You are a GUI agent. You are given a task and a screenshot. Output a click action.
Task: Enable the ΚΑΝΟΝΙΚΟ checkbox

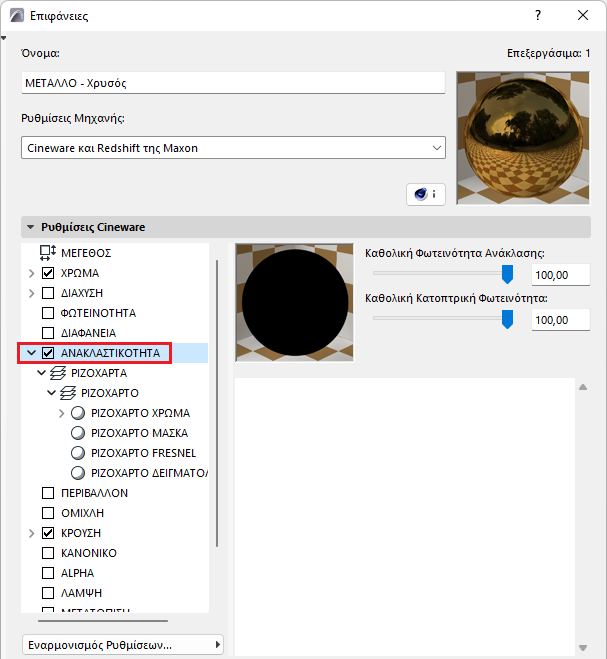click(48, 553)
